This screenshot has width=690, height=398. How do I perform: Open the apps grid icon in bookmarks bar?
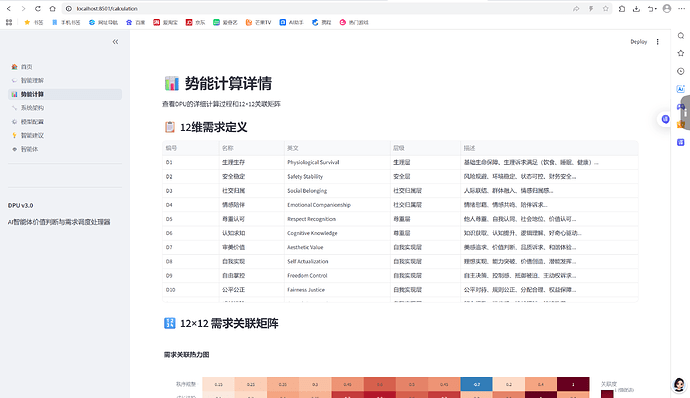pos(9,22)
